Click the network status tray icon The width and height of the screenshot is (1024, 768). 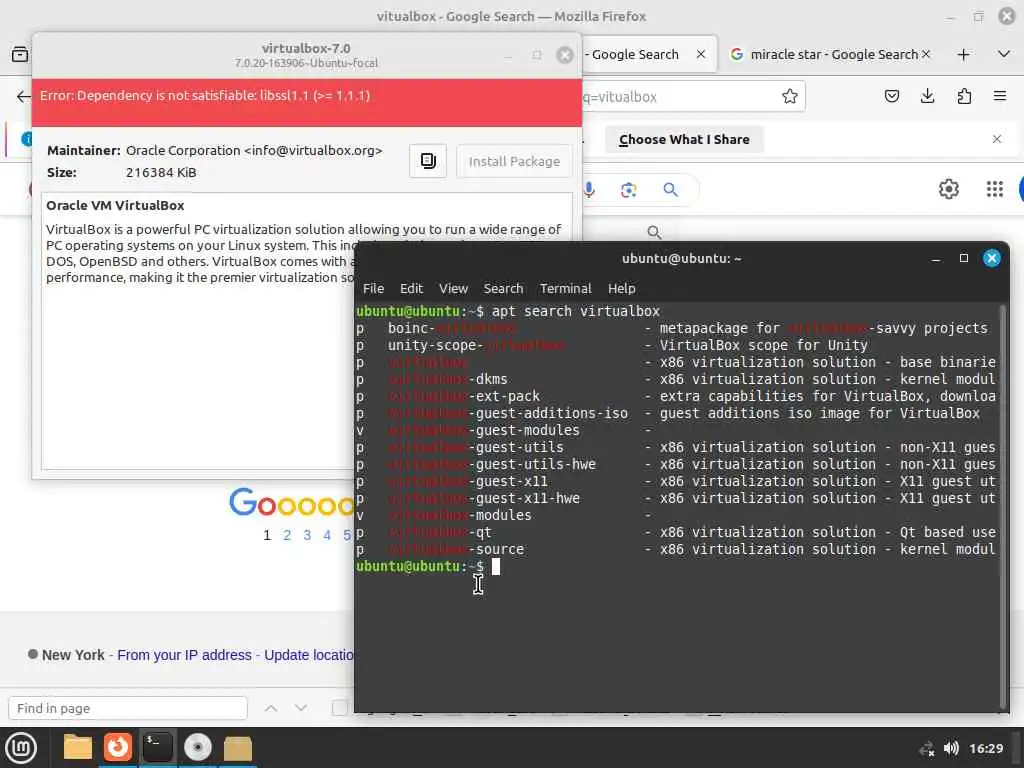[x=926, y=748]
